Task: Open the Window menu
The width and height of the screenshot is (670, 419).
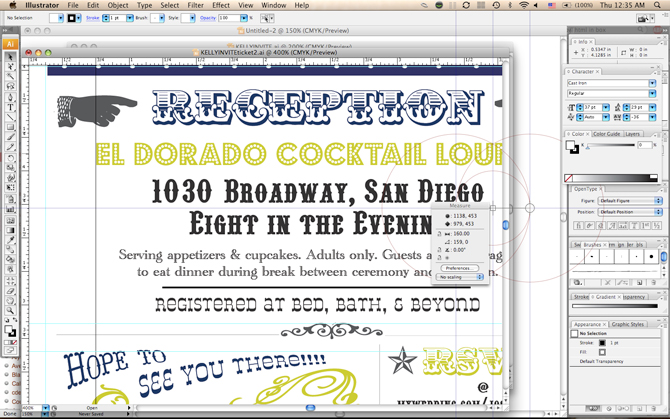Action: pyautogui.click(x=273, y=5)
